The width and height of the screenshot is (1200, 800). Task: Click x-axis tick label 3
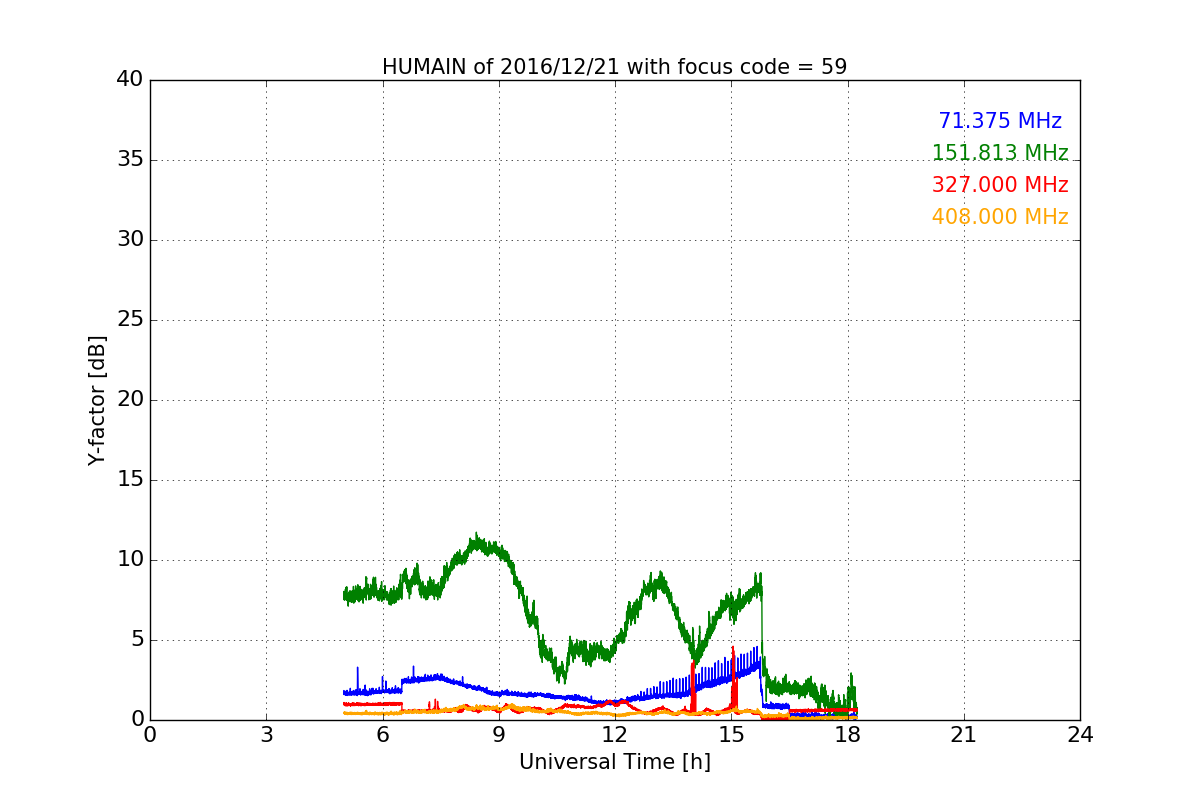click(266, 735)
